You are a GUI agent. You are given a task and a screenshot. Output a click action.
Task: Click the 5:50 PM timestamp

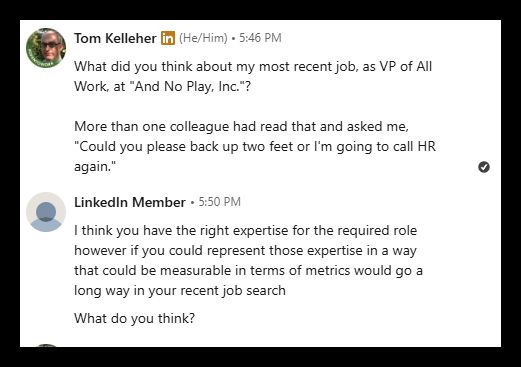220,202
